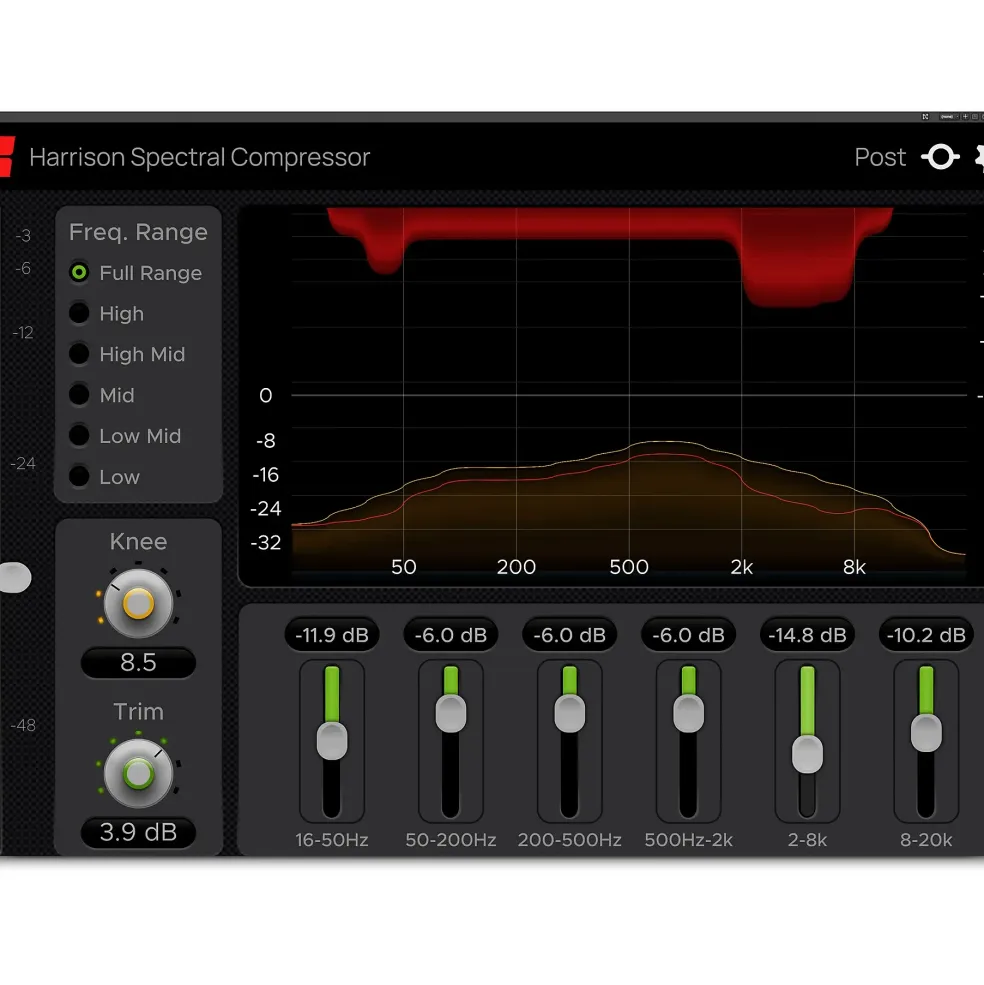Click the 16-50Hz band label
The image size is (984, 985).
pyautogui.click(x=332, y=840)
